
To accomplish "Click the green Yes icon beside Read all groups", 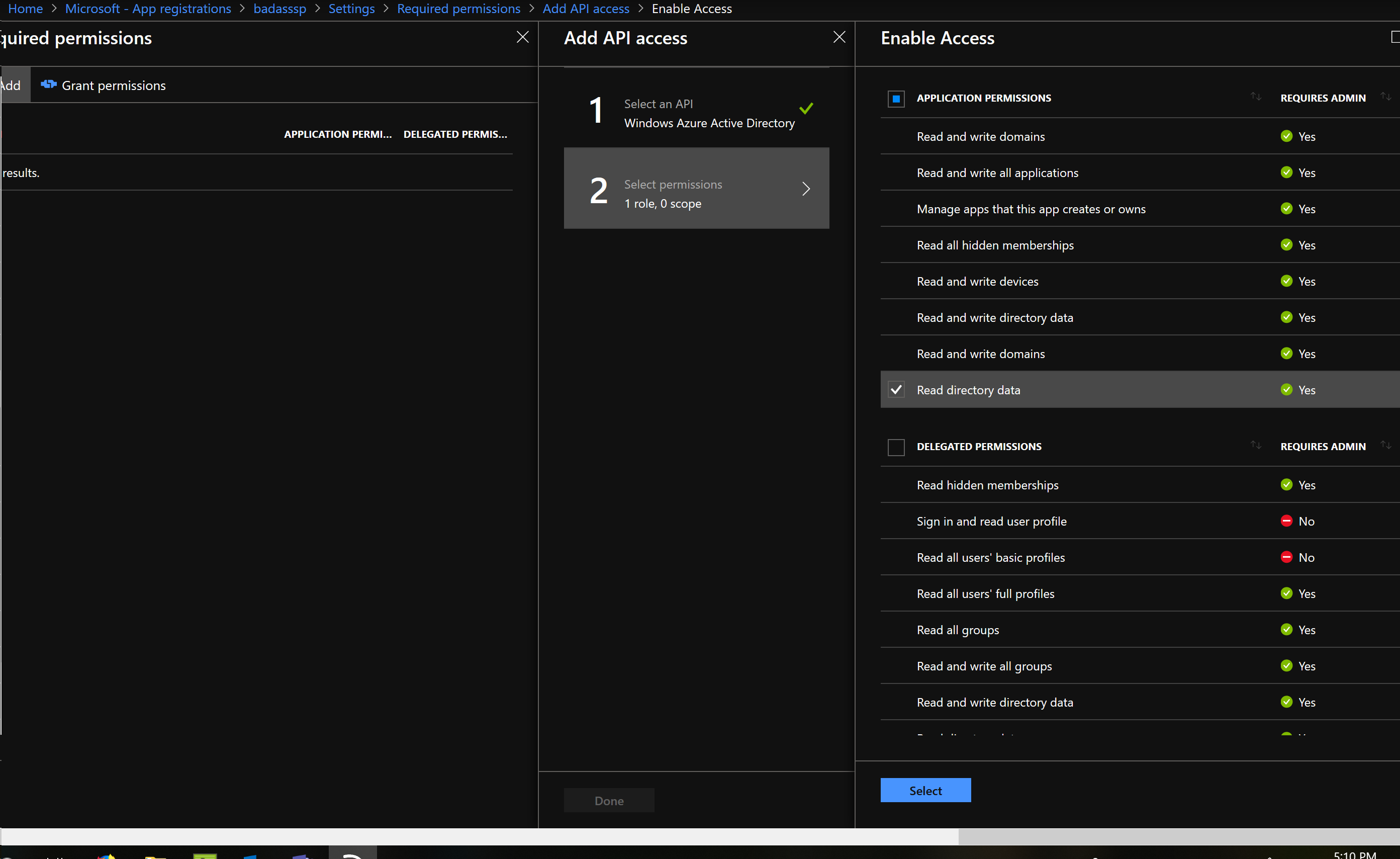I will 1286,630.
